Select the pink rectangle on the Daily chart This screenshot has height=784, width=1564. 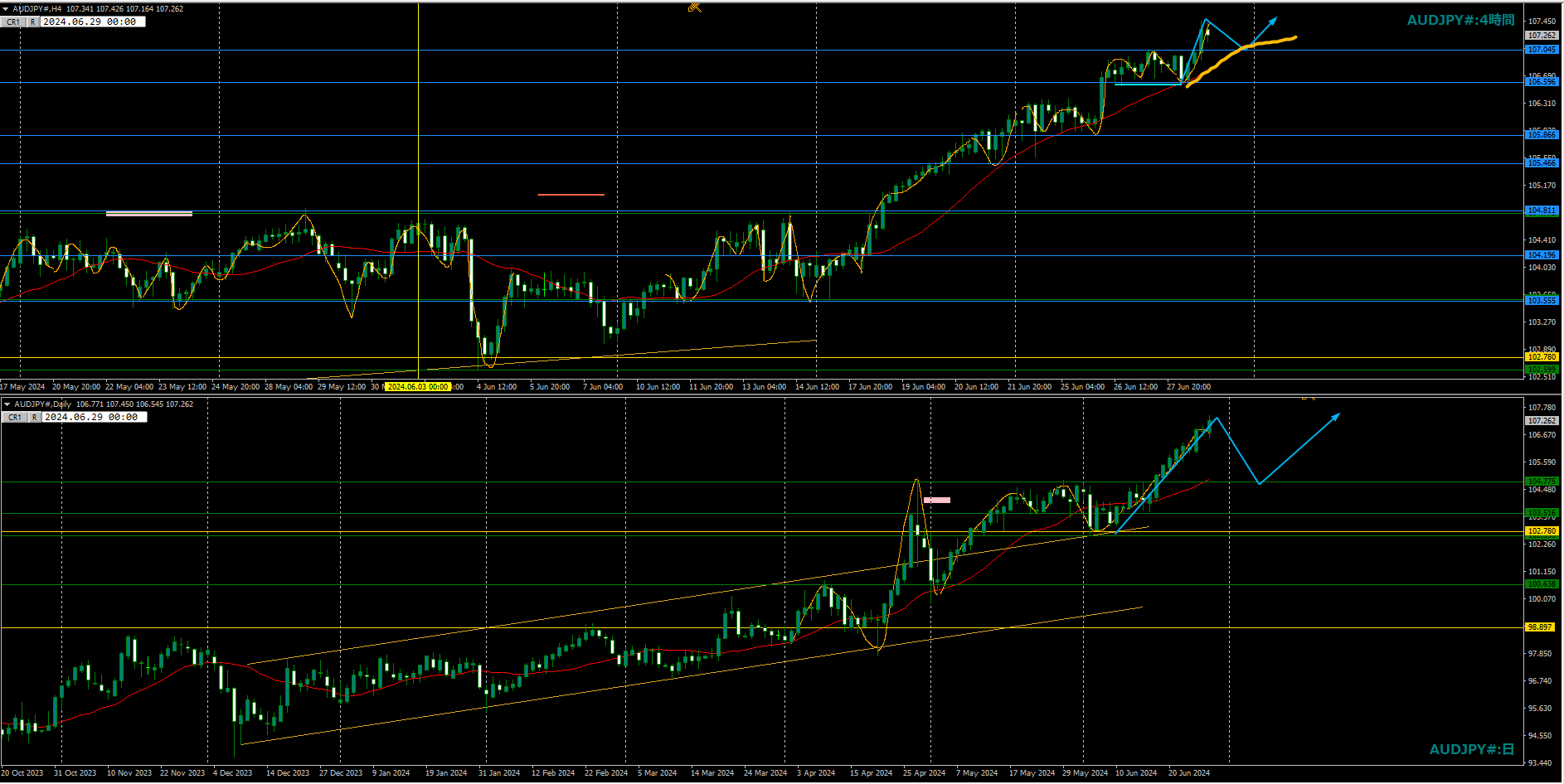coord(937,500)
